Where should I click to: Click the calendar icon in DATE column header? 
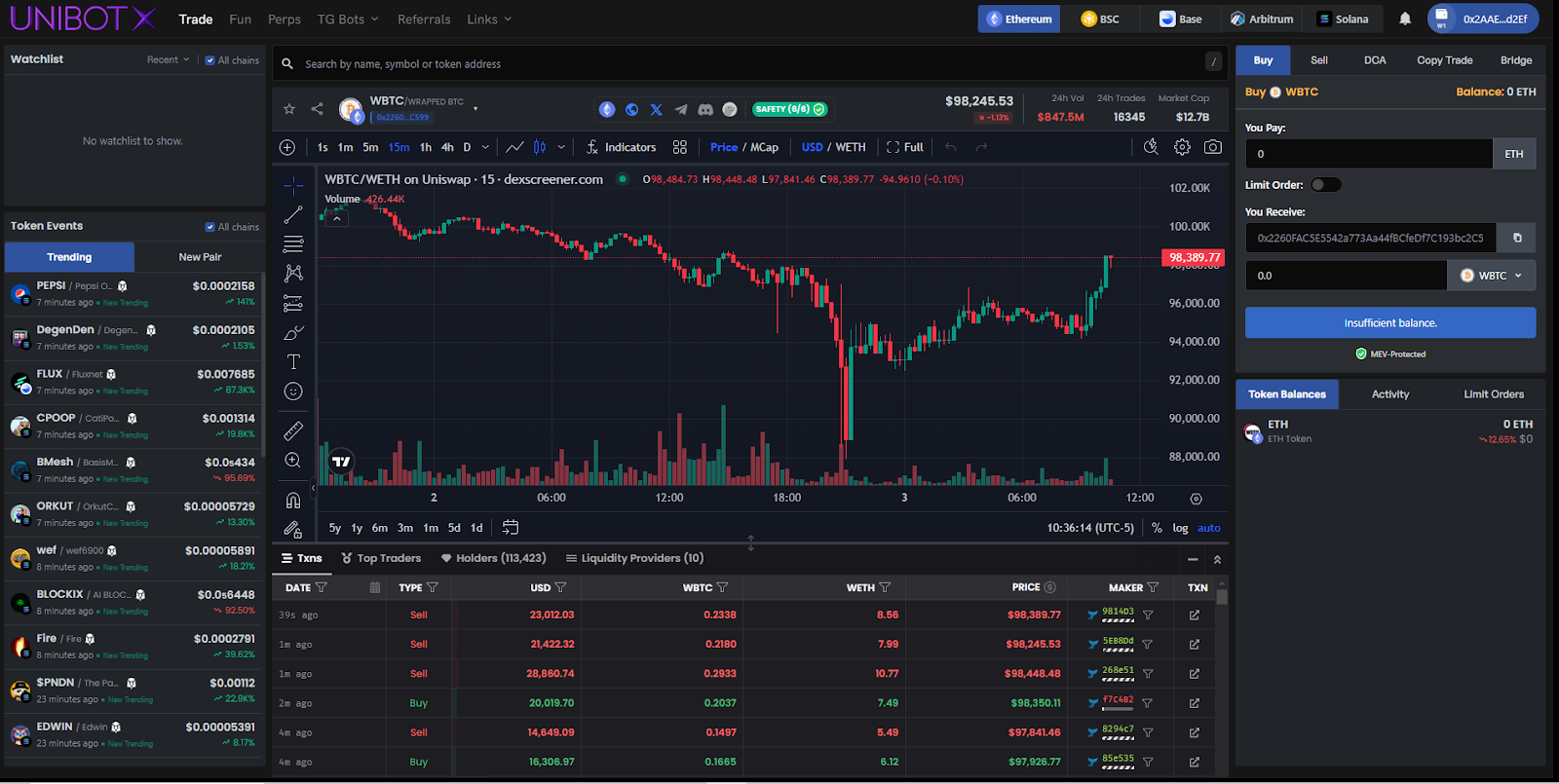click(x=374, y=587)
